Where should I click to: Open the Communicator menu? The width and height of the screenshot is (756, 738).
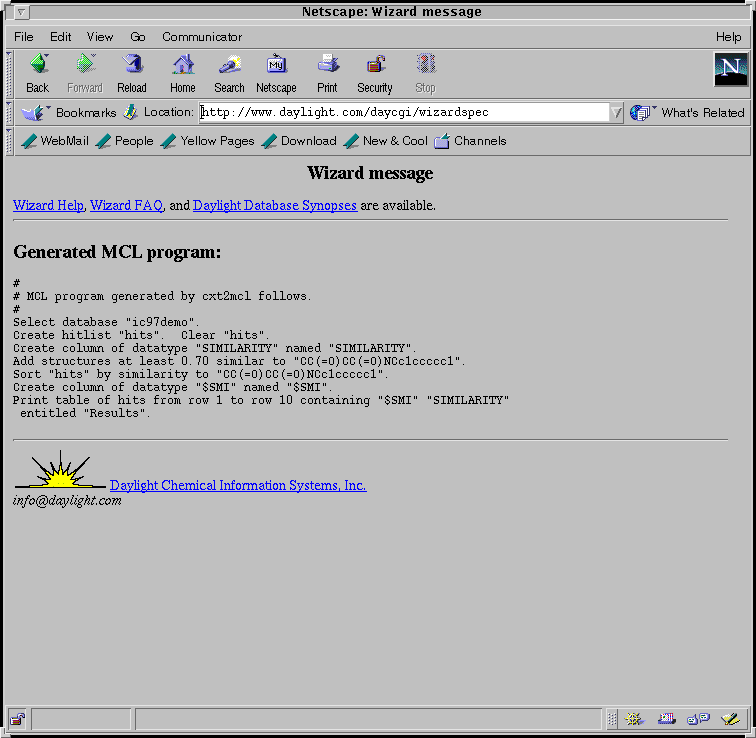coord(202,37)
